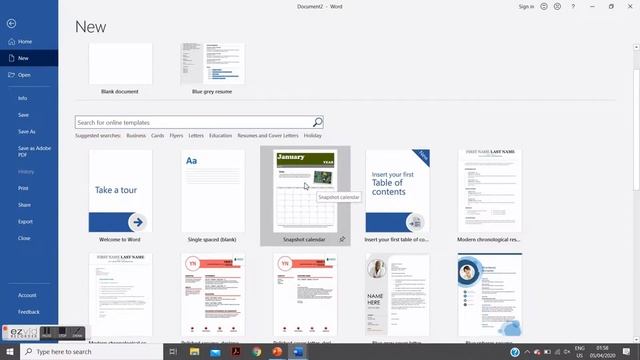This screenshot has width=640, height=360.
Task: Select the Flyers suggested search
Action: 176,136
